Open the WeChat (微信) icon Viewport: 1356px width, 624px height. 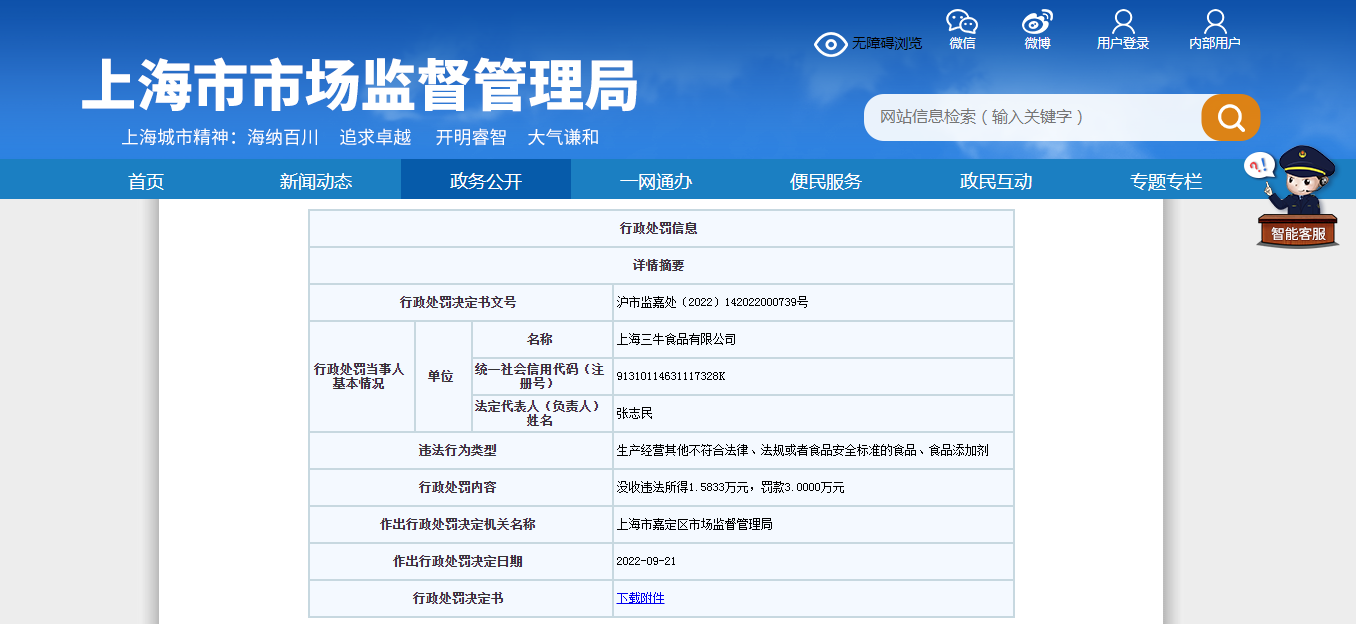(x=962, y=22)
